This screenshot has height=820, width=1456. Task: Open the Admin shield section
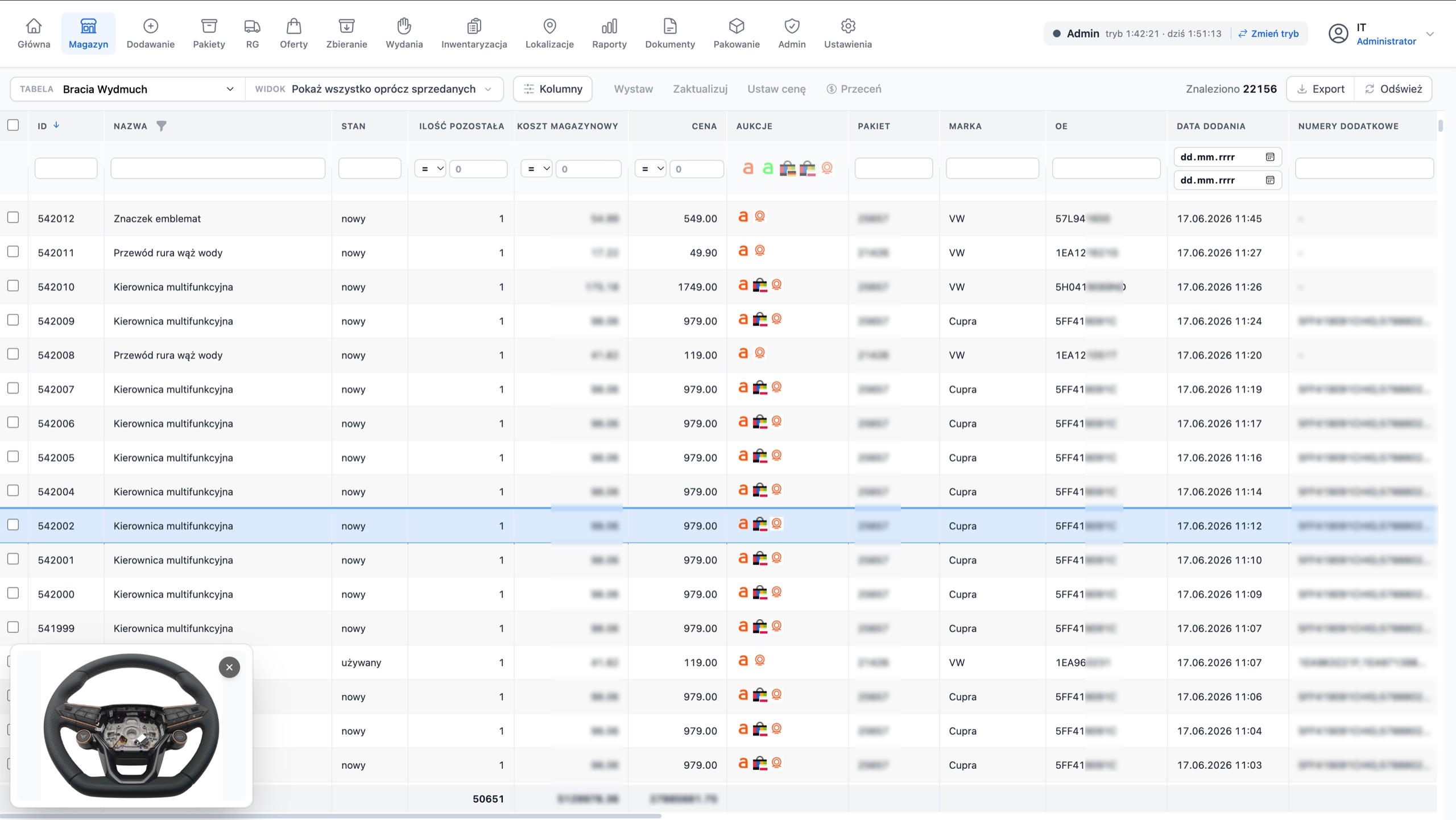pyautogui.click(x=792, y=34)
